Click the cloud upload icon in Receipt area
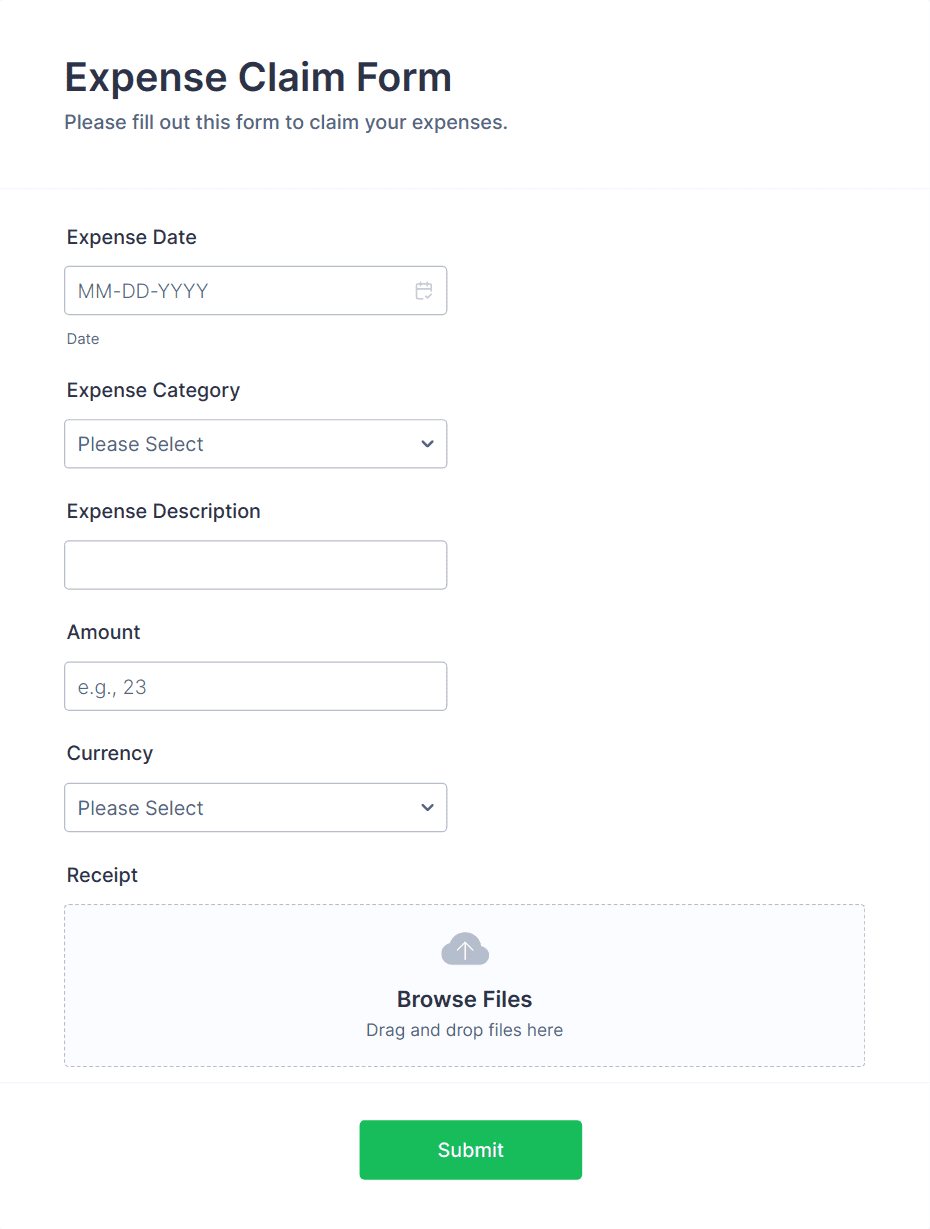This screenshot has height=1229, width=930. point(464,948)
